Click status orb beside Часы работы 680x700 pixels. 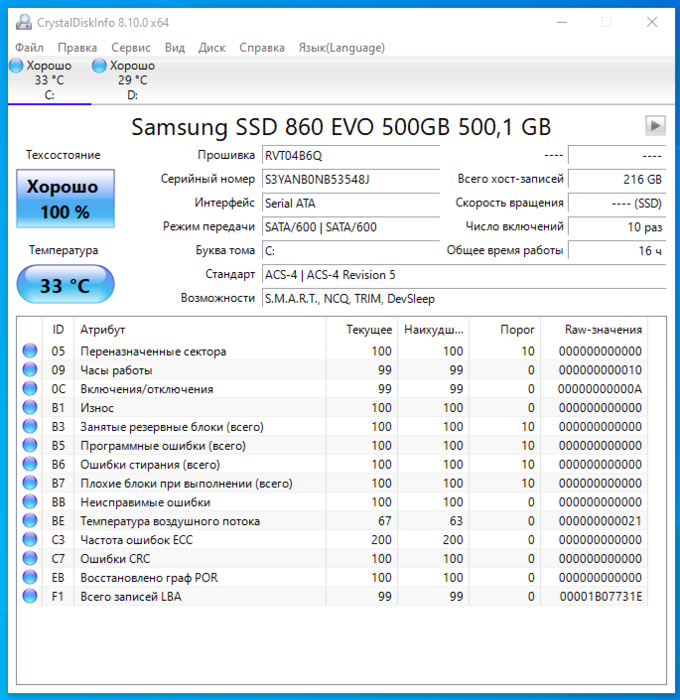coord(30,370)
